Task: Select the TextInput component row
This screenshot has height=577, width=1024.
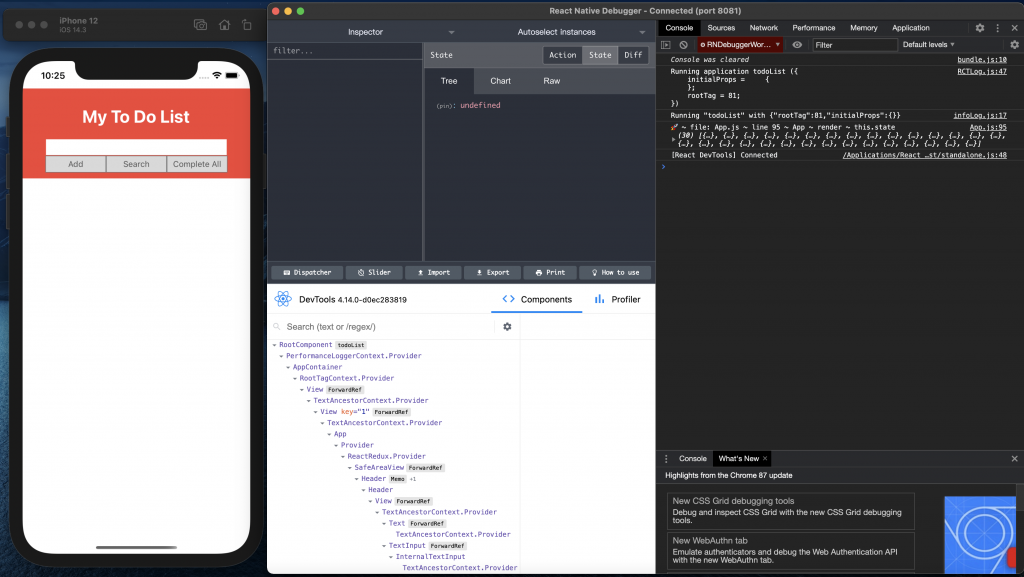Action: pos(393,546)
